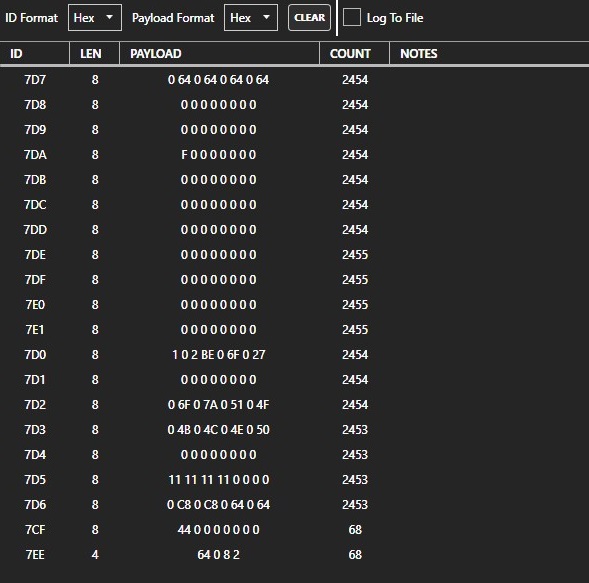
Task: Select the row with ID 7D2
Action: click(x=294, y=405)
